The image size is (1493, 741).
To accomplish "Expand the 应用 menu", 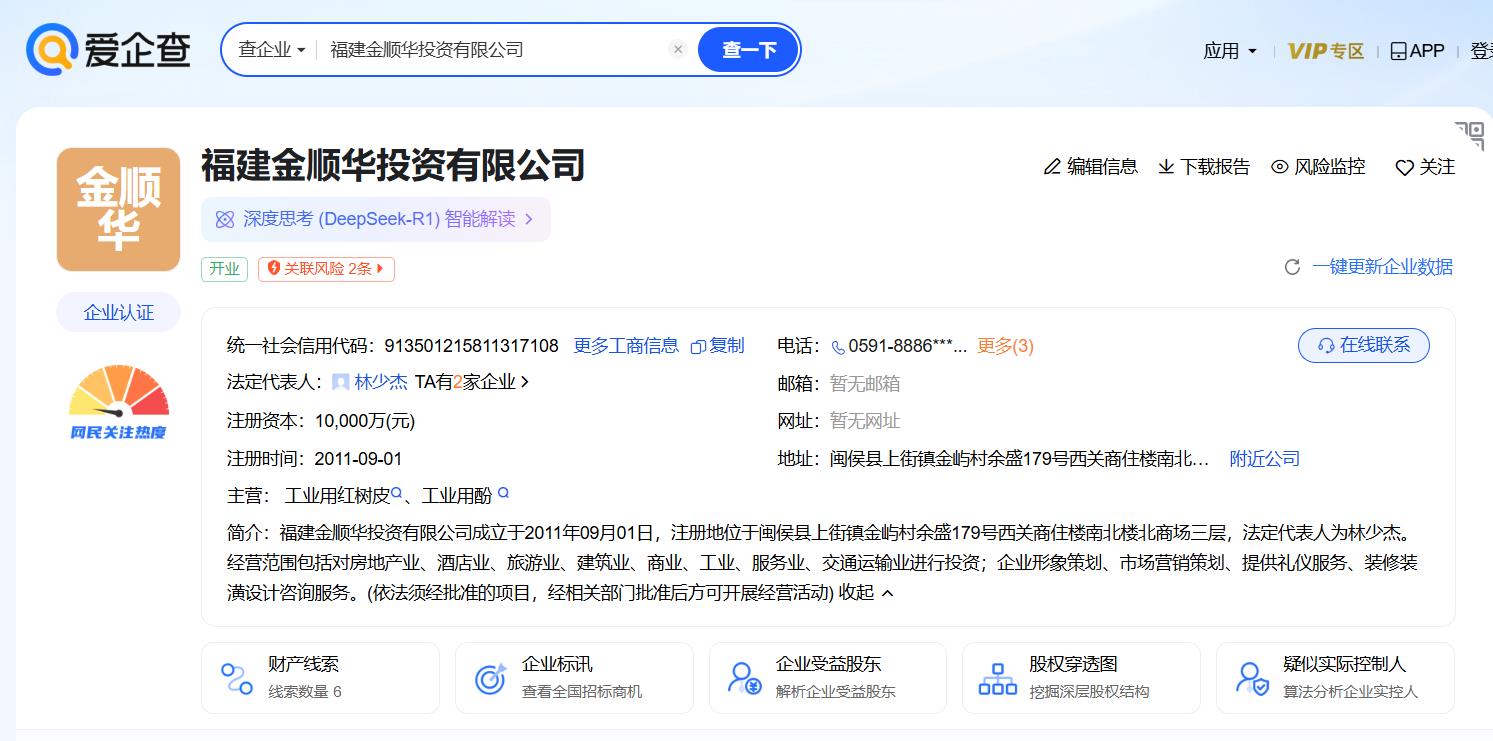I will click(1230, 51).
